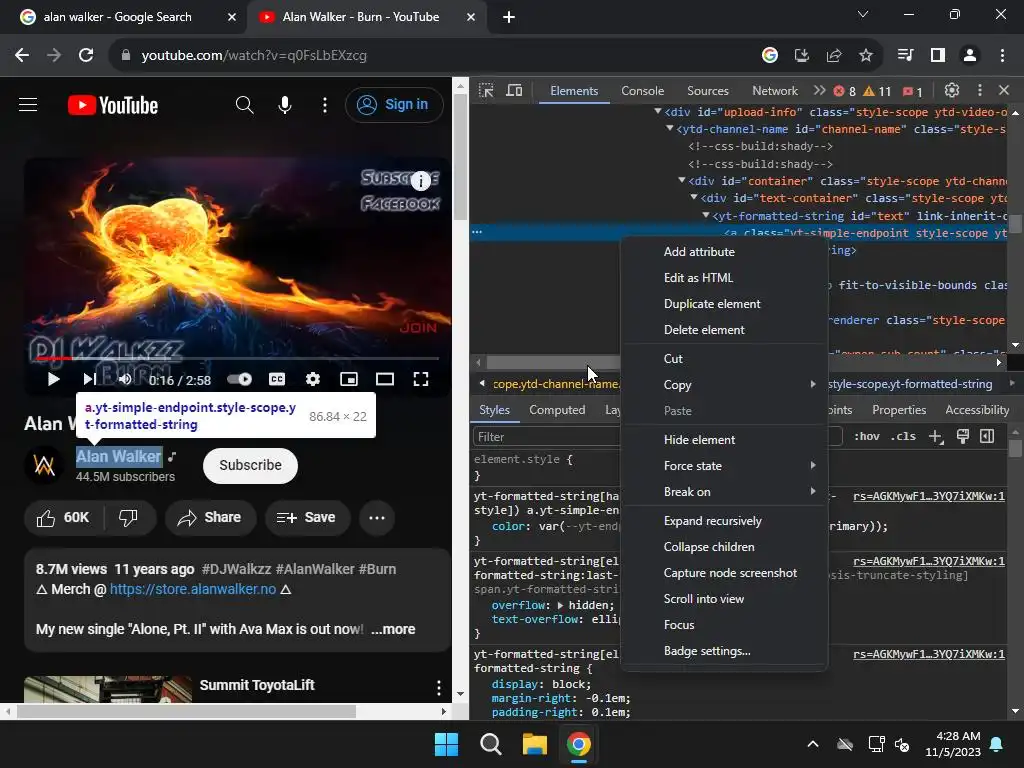Open the store.alanwalker.no merch link

tap(193, 589)
